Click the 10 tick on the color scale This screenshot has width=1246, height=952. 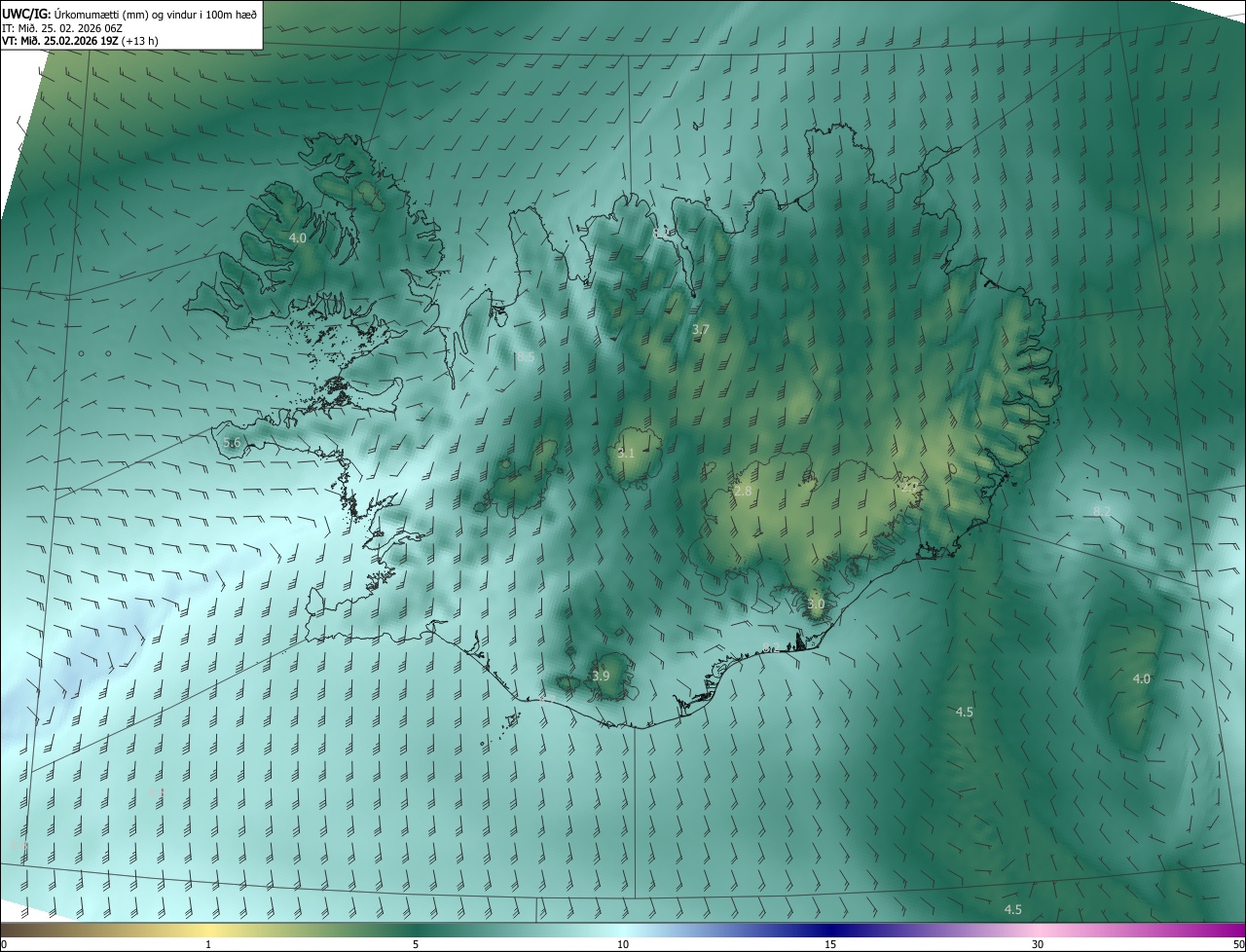(623, 944)
